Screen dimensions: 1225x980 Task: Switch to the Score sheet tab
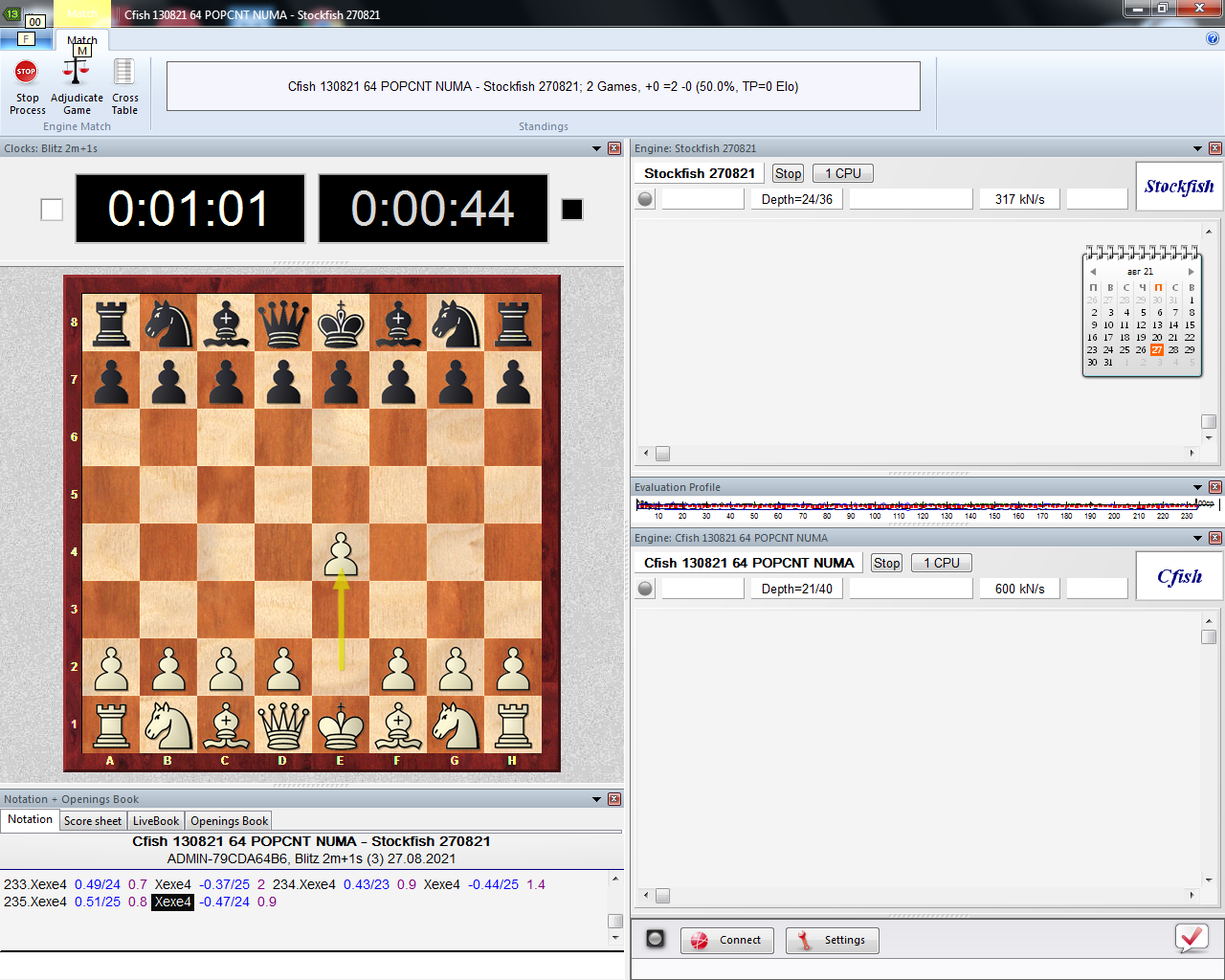pos(93,821)
